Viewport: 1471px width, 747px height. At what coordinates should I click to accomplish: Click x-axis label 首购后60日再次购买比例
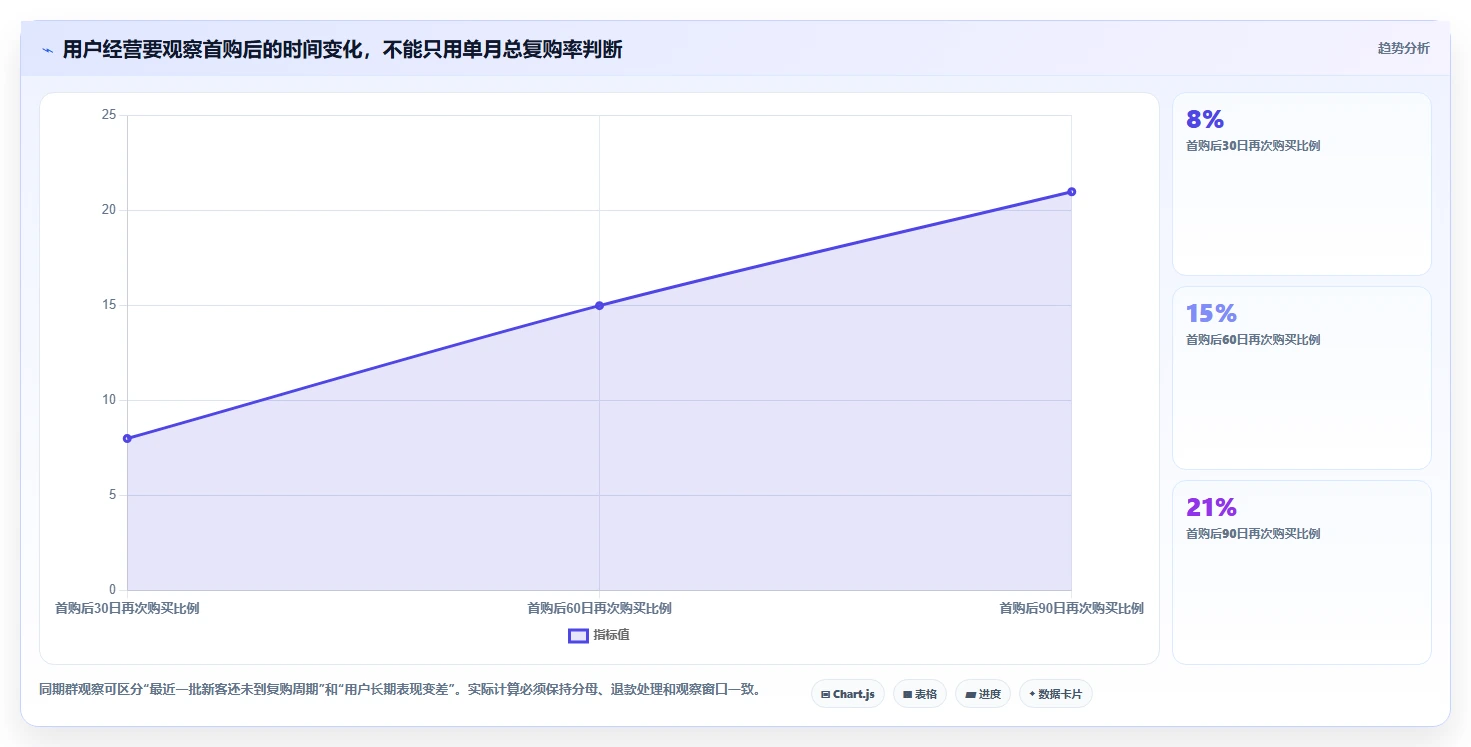click(x=599, y=608)
